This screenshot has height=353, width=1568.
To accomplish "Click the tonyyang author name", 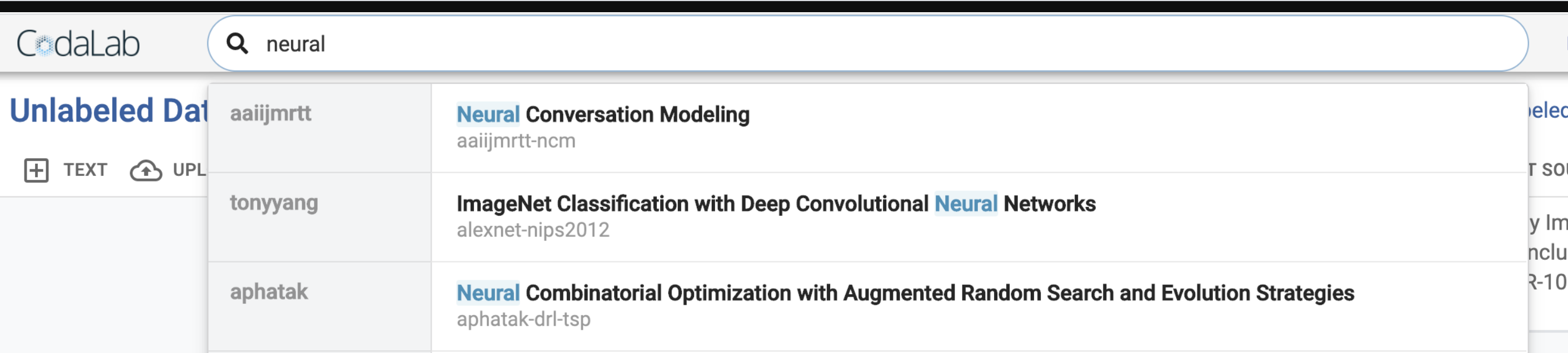I will coord(274,204).
